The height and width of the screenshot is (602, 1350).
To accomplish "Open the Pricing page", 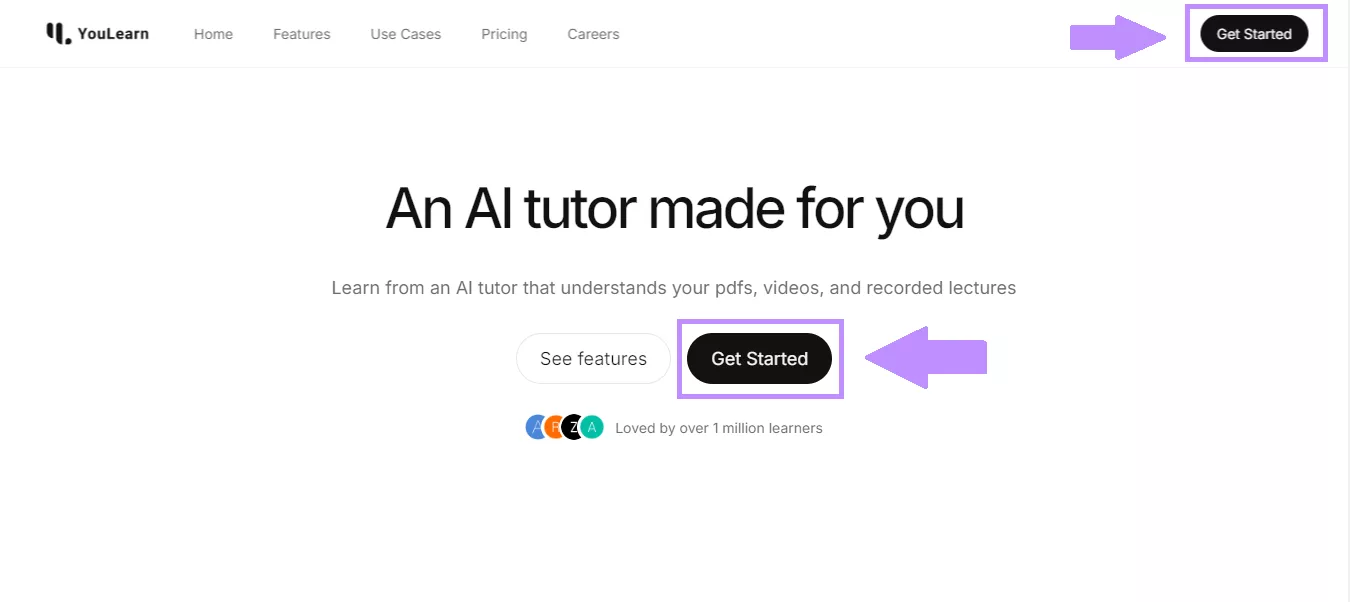I will point(504,33).
